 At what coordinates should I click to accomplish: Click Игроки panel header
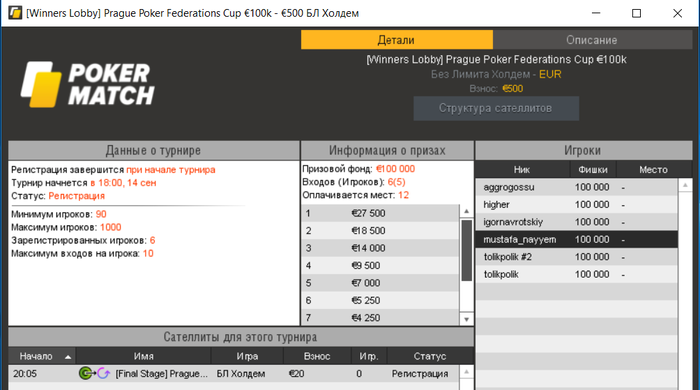click(583, 150)
